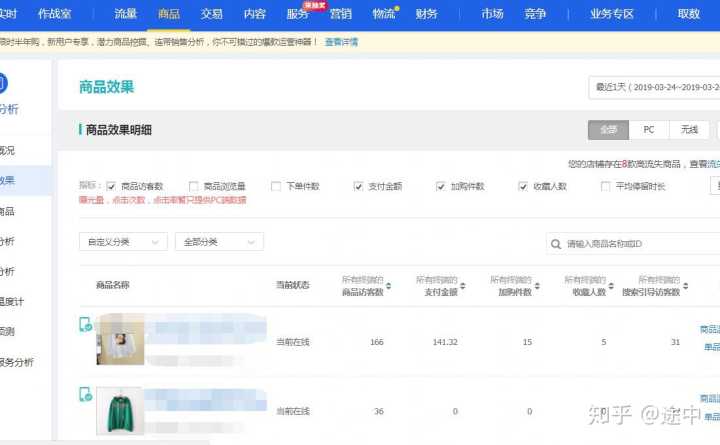Select the PC device filter button
The width and height of the screenshot is (720, 445).
pyautogui.click(x=649, y=130)
